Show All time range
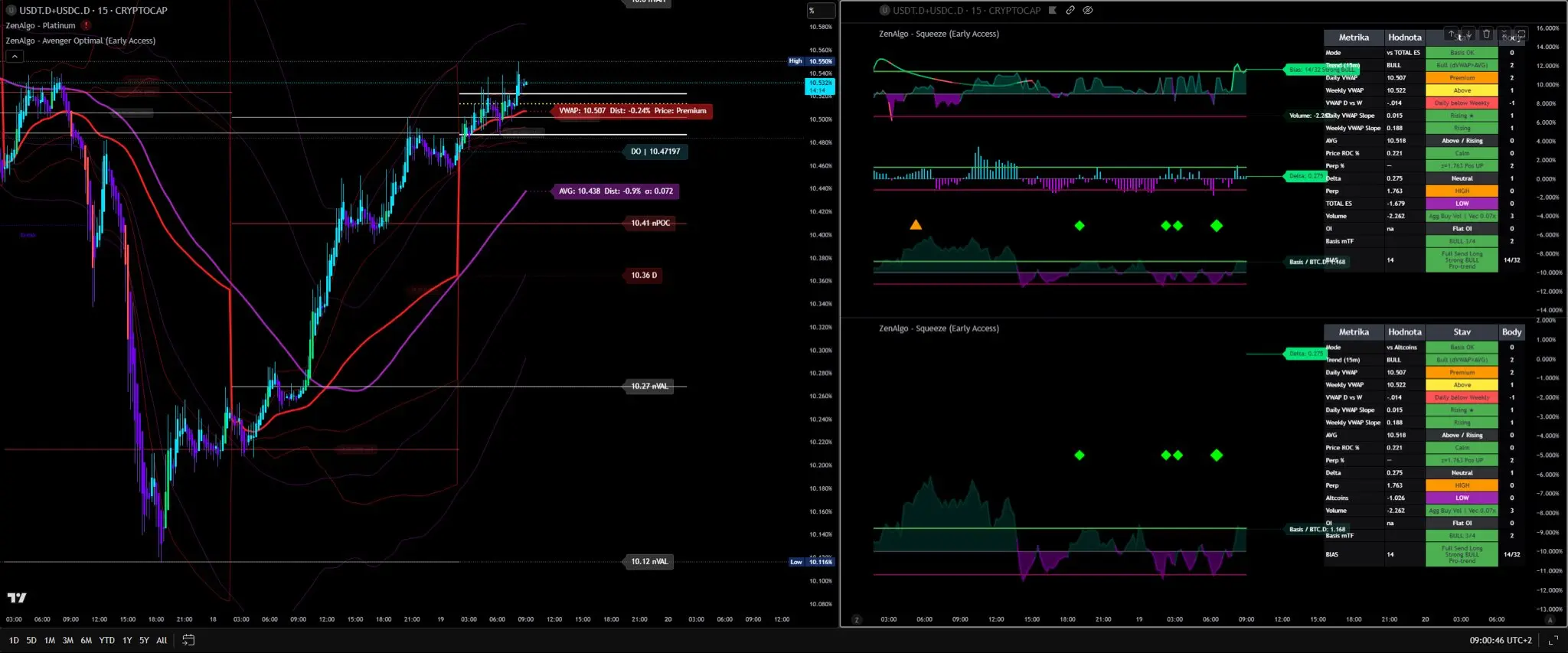This screenshot has width=1568, height=653. (x=162, y=640)
